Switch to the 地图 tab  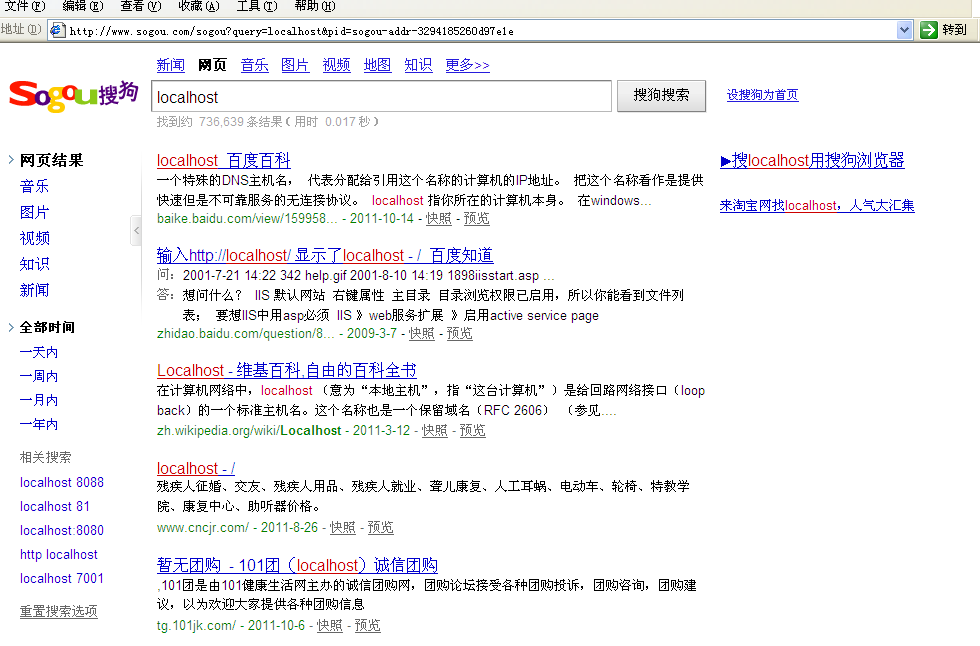tap(378, 65)
